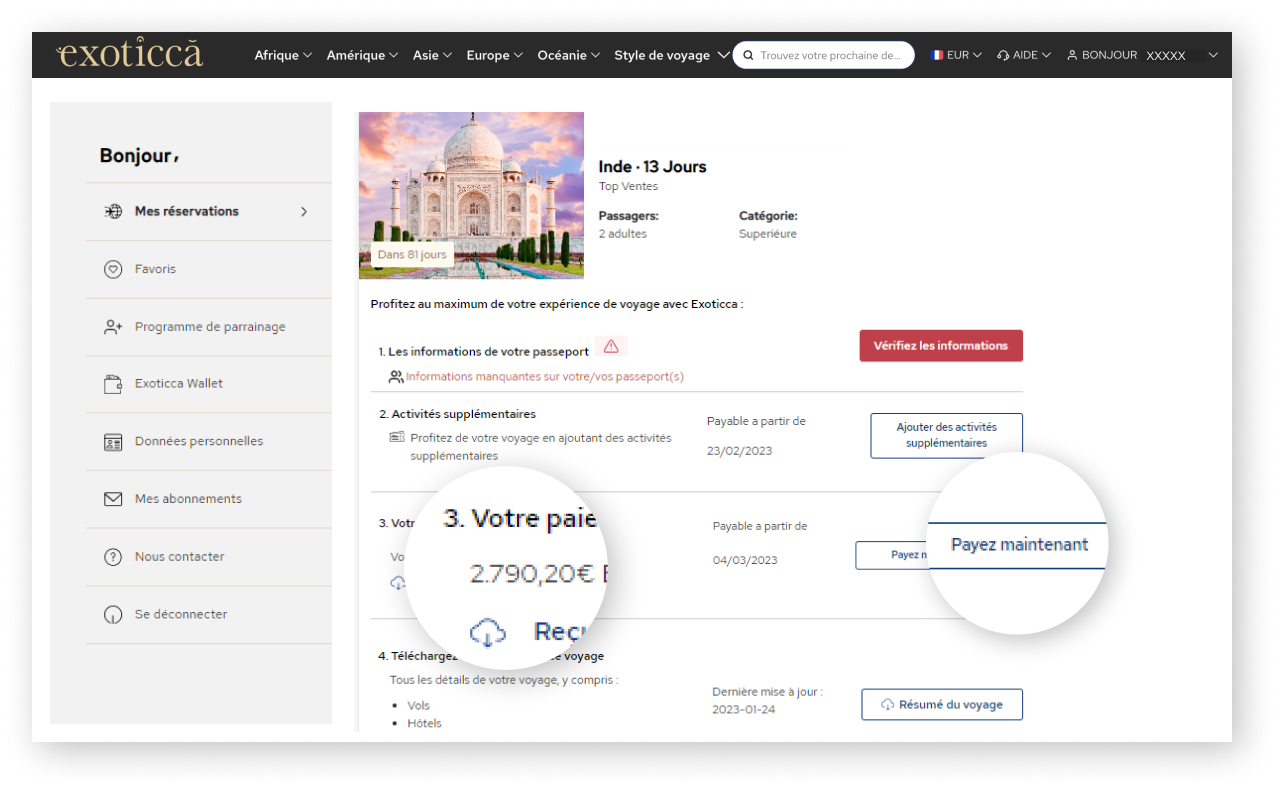Image resolution: width=1280 pixels, height=790 pixels.
Task: Click the 2 adultes passenger count
Action: click(622, 233)
